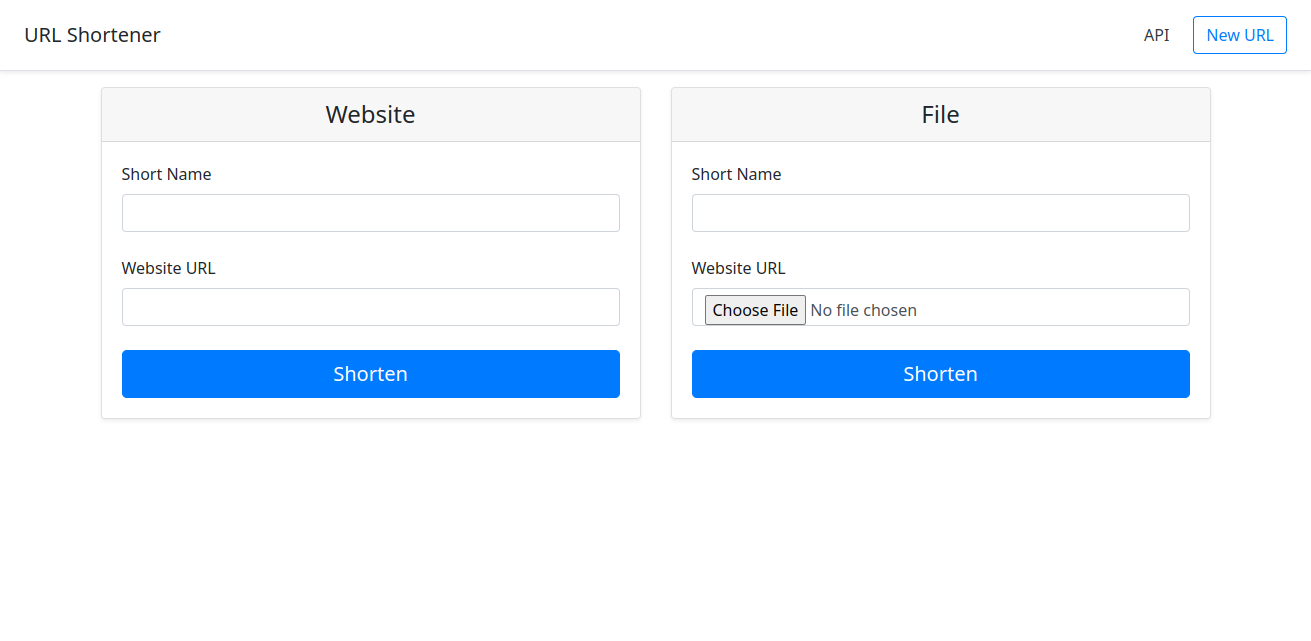Click Shorten in the Website card

(x=371, y=374)
